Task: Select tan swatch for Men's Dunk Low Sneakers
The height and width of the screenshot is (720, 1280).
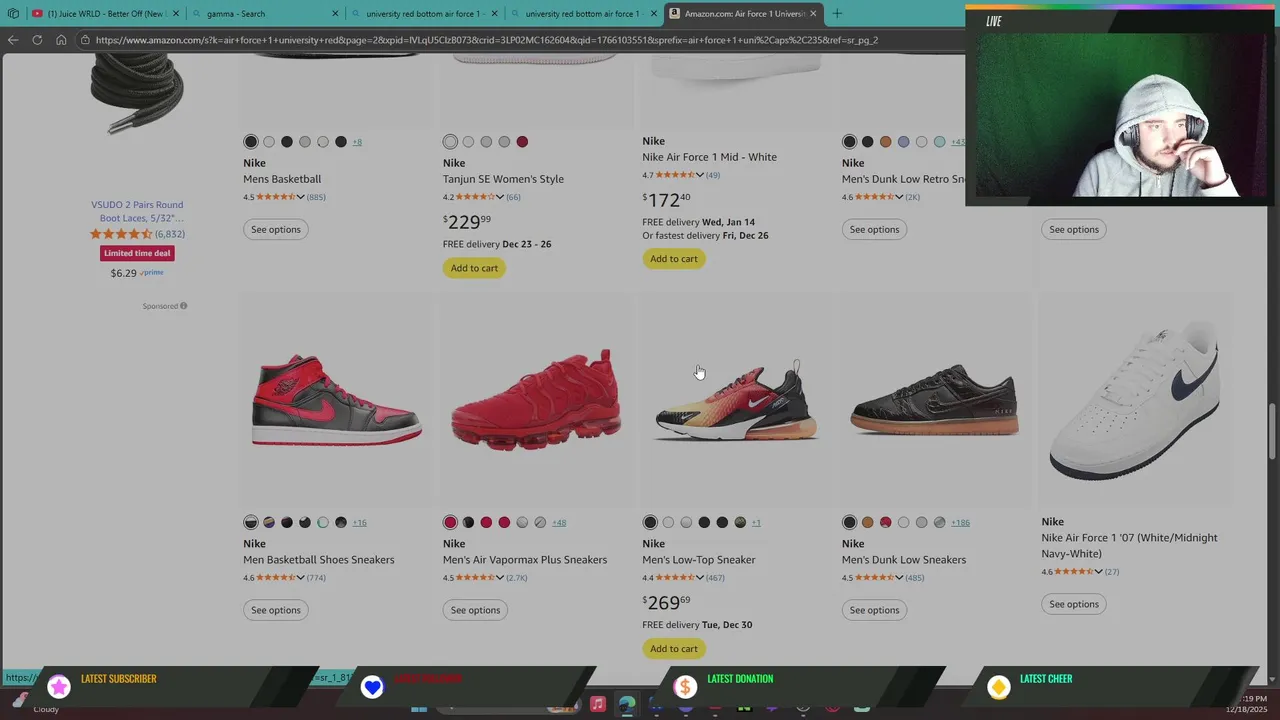Action: [x=867, y=523]
